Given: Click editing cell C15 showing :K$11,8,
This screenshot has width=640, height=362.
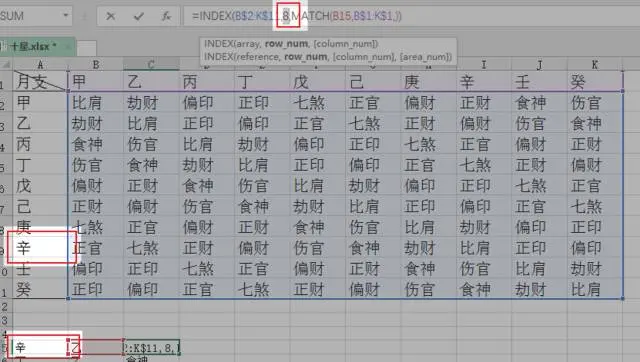Looking at the screenshot, I should (x=151, y=347).
